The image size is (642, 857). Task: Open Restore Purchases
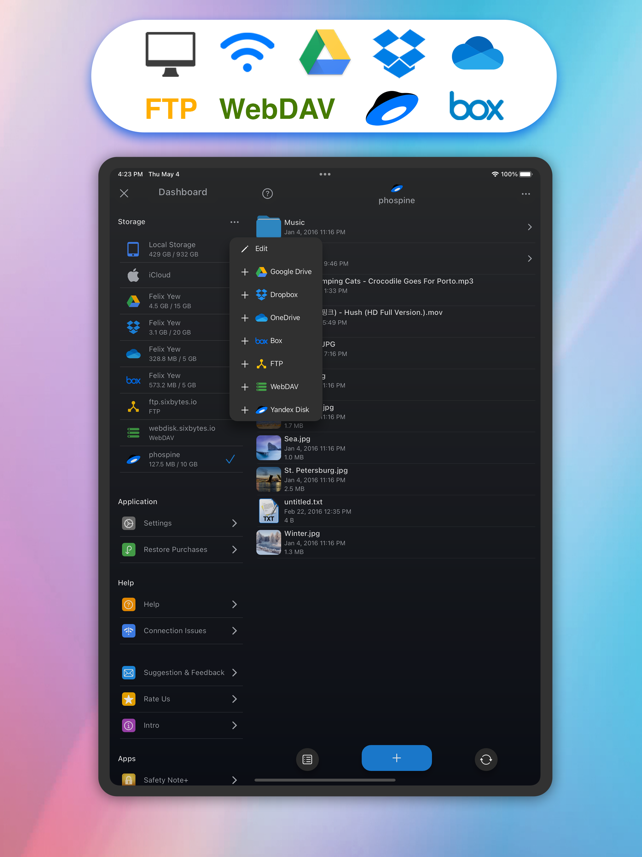pos(181,549)
